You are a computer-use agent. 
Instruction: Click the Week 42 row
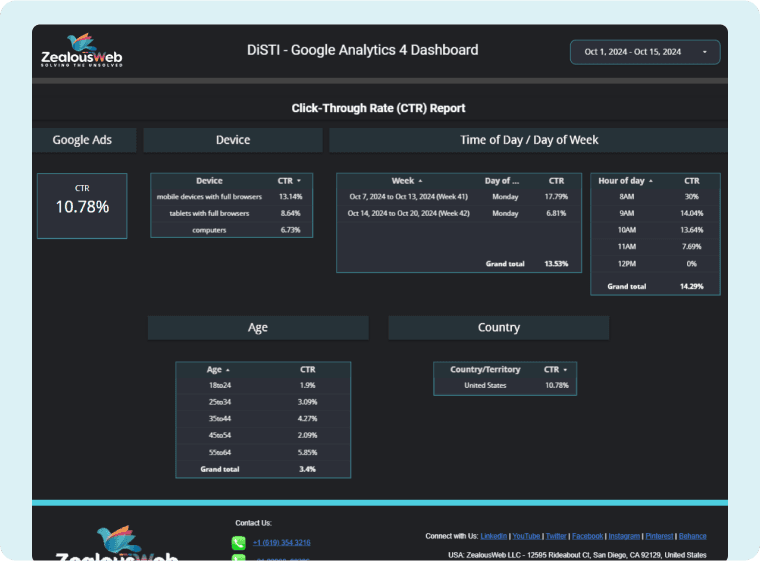[459, 213]
